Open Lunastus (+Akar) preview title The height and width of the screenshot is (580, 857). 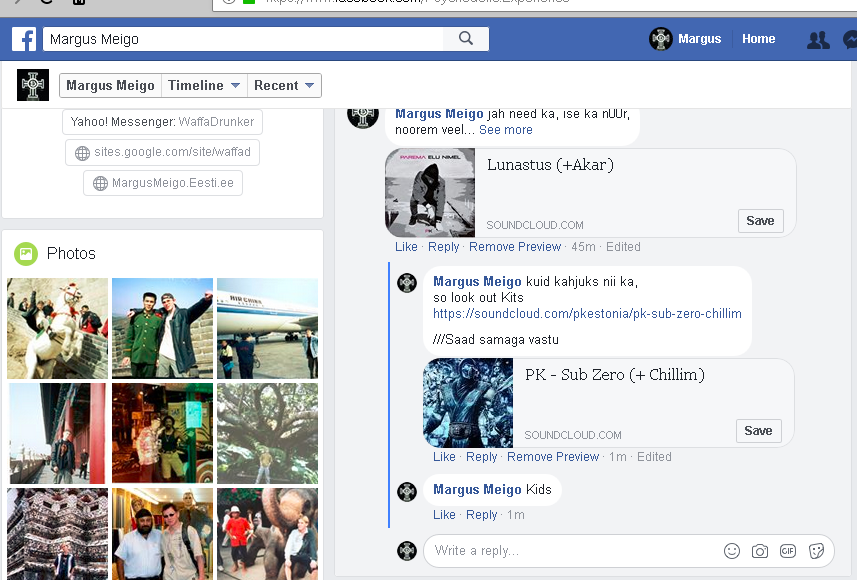click(x=550, y=165)
